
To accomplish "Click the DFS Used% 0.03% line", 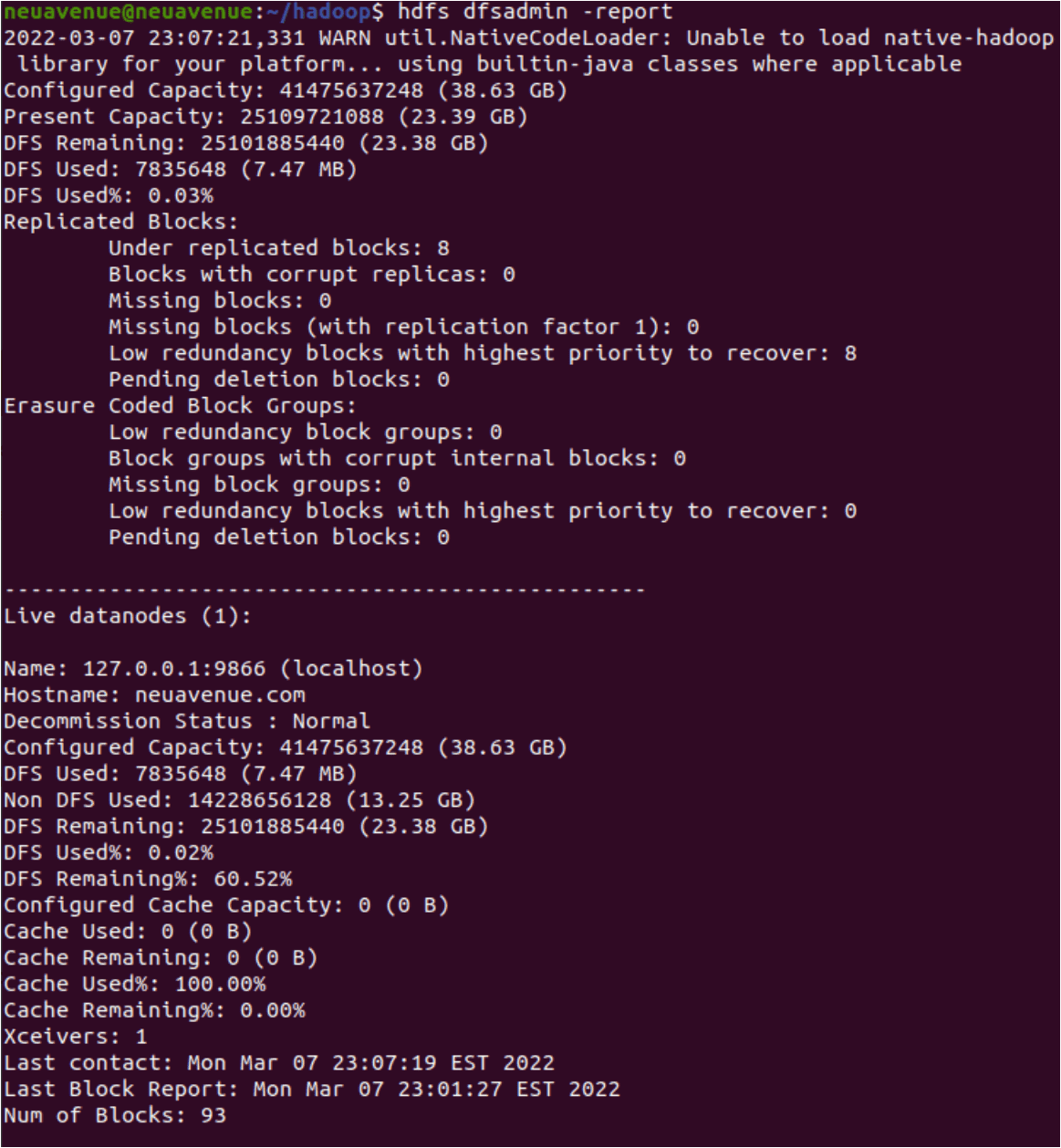I will [x=109, y=196].
